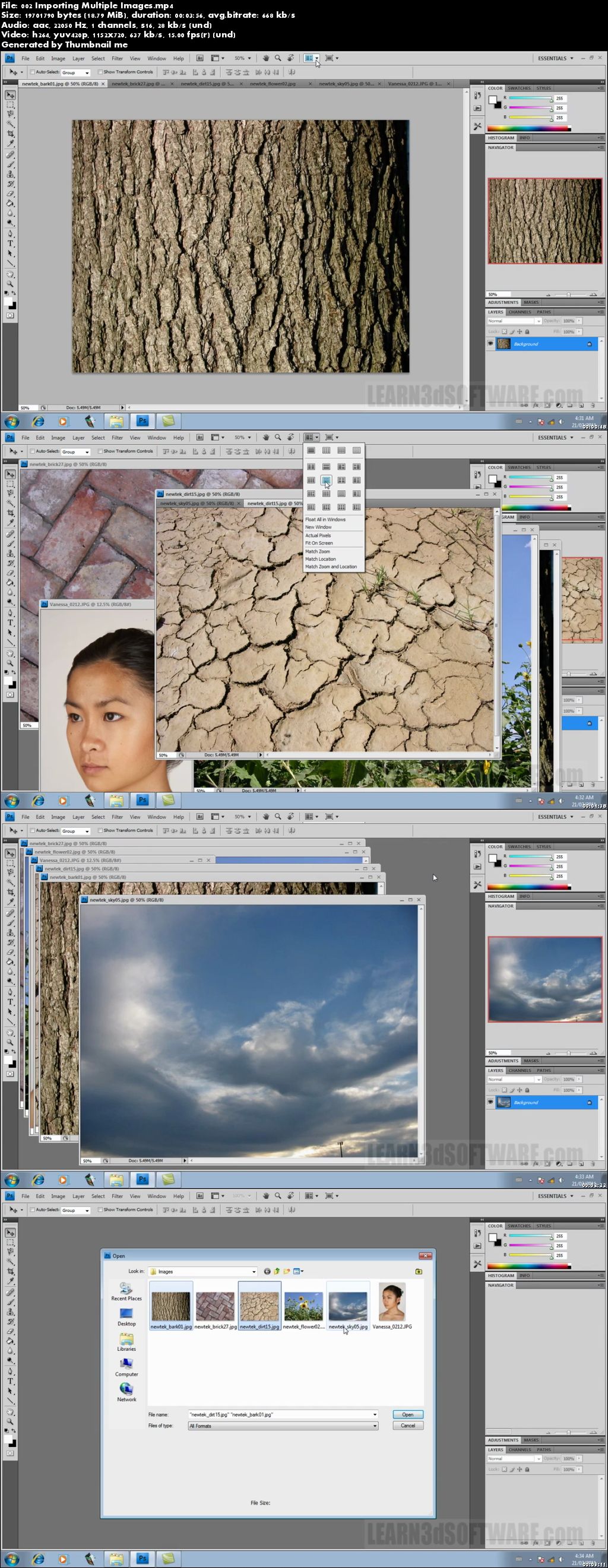Click green Favorites icon in Open dialog
This screenshot has width=608, height=1568.
(419, 1271)
